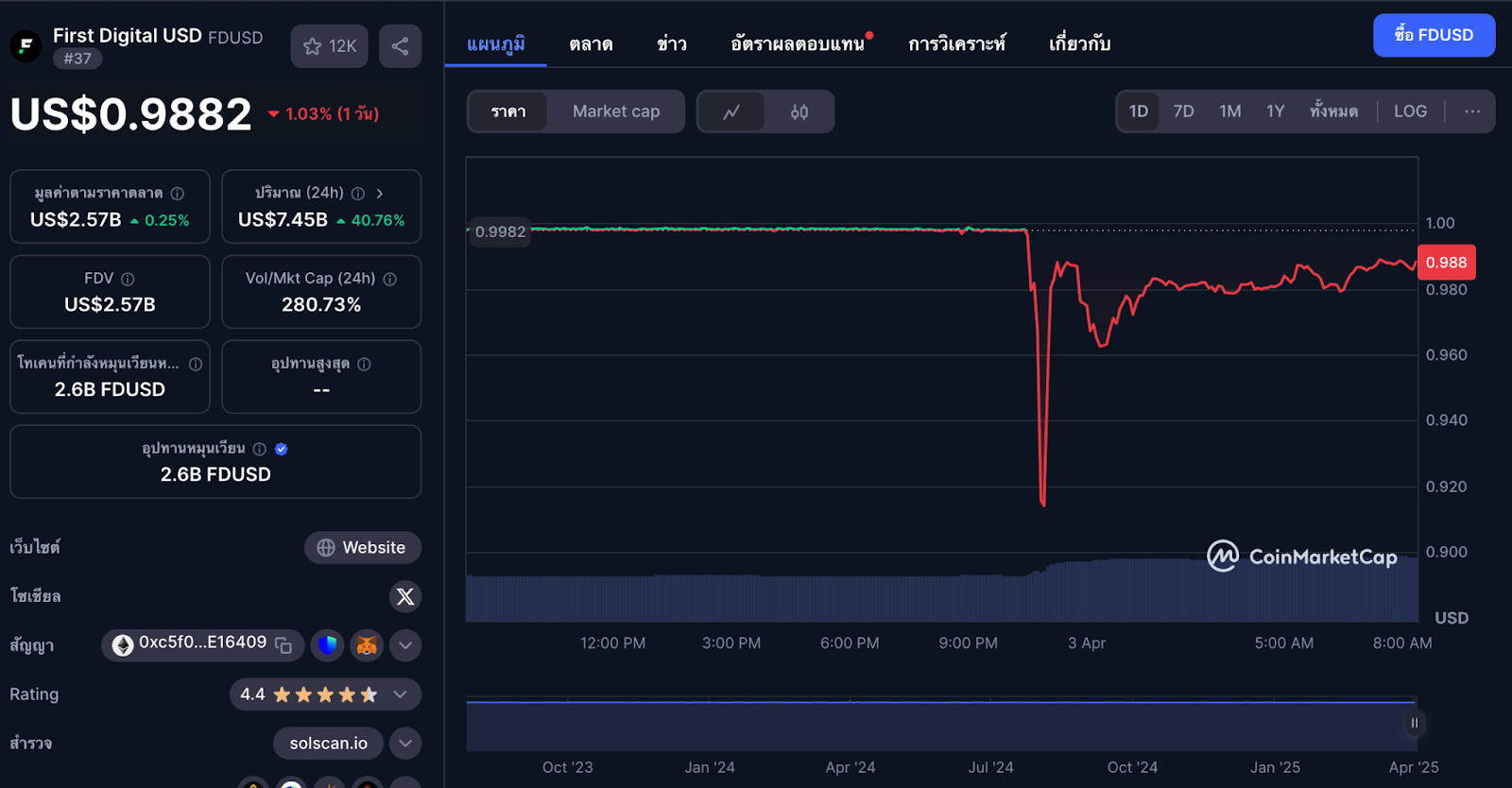Click the ซื้อ FDUSD buy button
The image size is (1512, 788).
click(x=1434, y=35)
